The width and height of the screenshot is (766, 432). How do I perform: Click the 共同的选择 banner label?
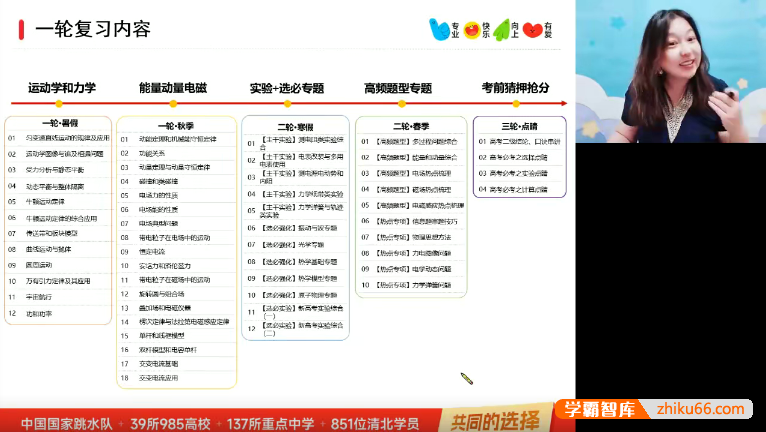pos(495,421)
